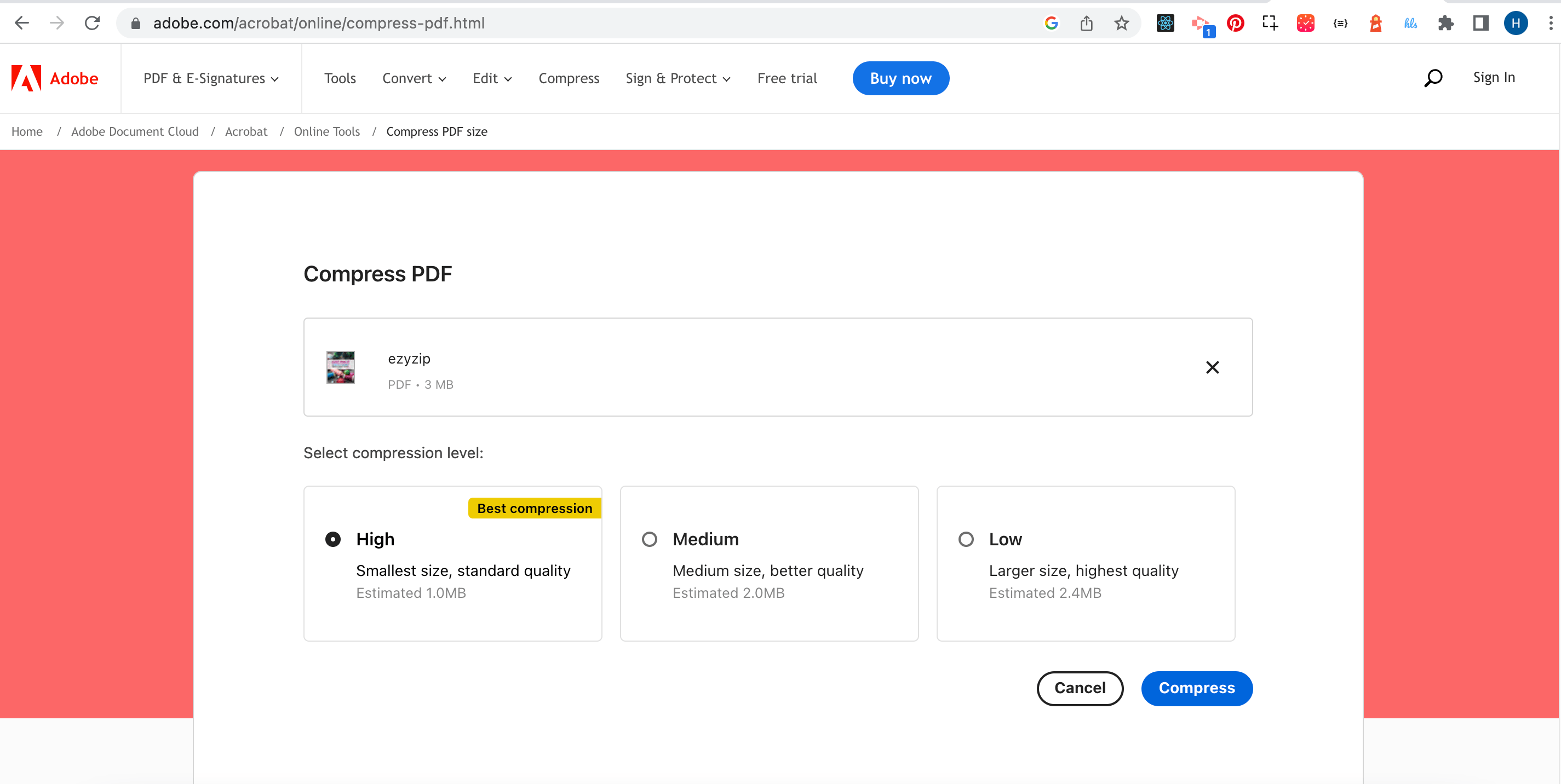Open the Compress menu item
The image size is (1561, 784).
(x=569, y=78)
